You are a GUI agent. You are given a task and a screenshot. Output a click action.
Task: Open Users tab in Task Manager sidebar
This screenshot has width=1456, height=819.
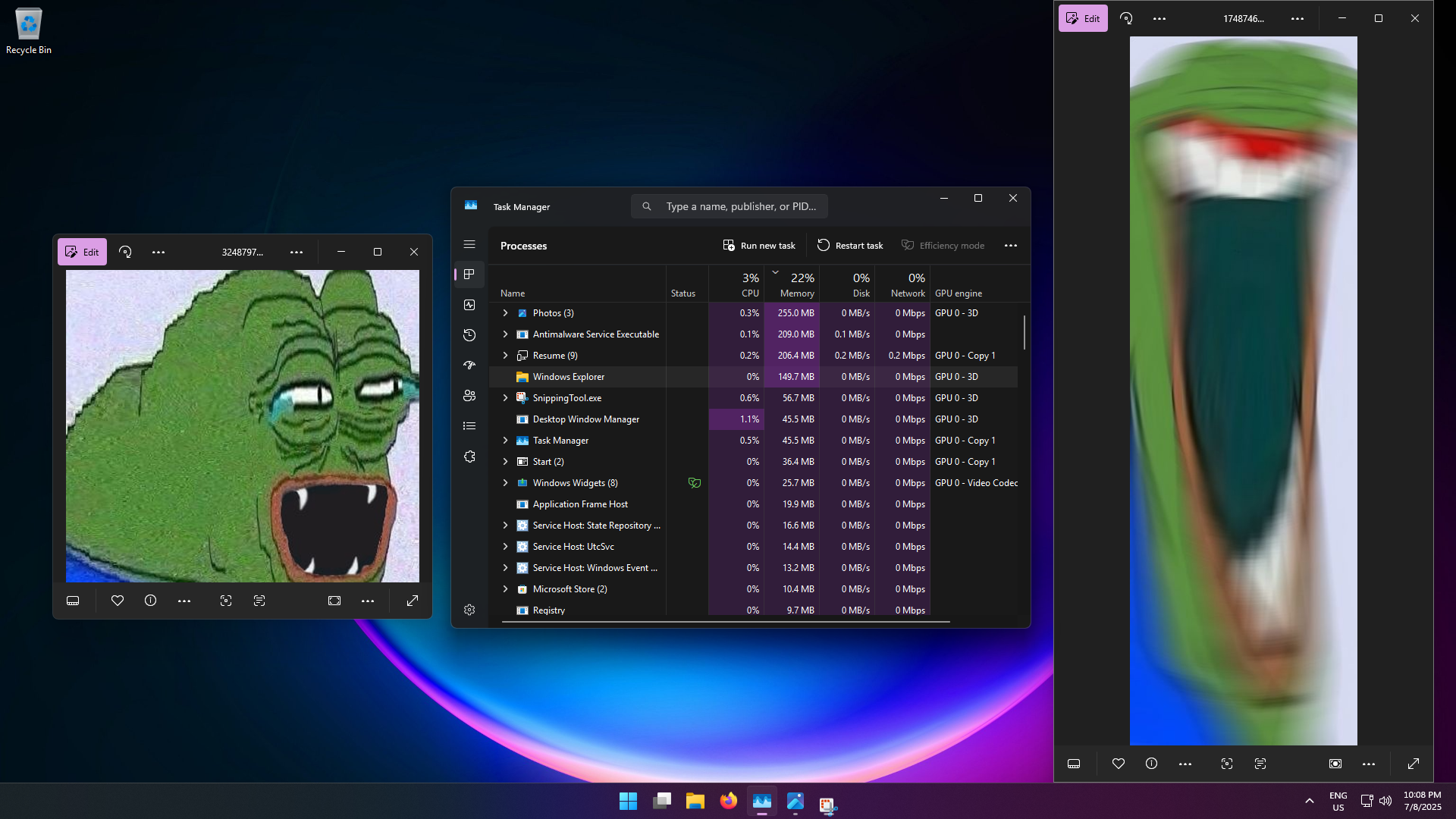(x=469, y=396)
